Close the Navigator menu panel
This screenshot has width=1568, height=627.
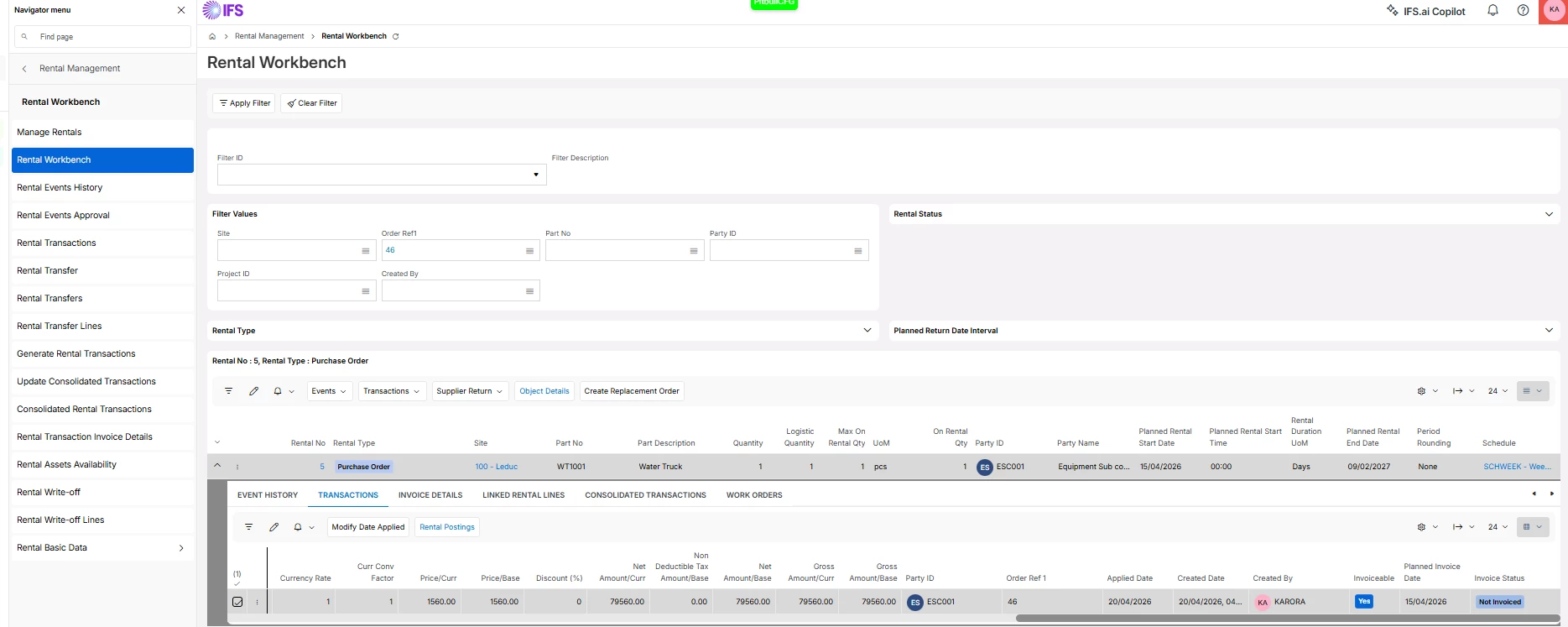[x=181, y=10]
